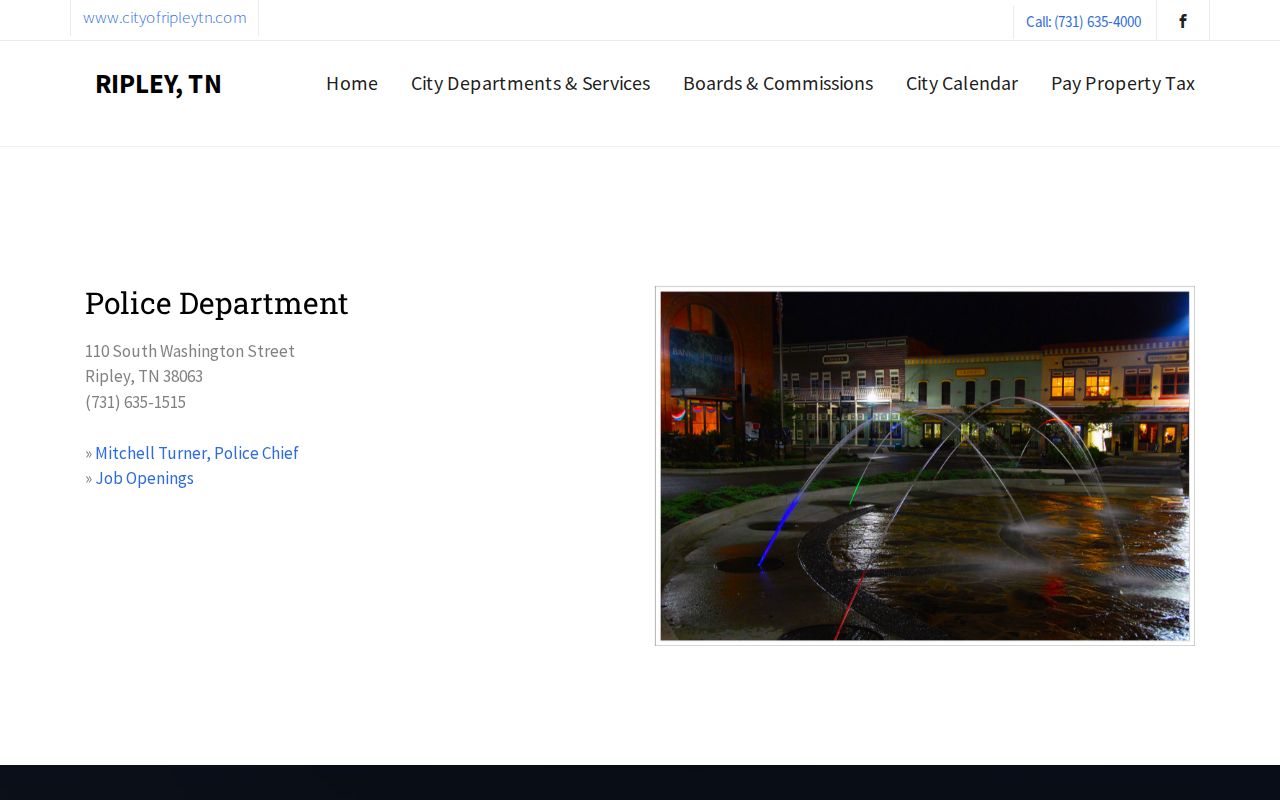Open the City Calendar page
The height and width of the screenshot is (800, 1280).
[962, 83]
